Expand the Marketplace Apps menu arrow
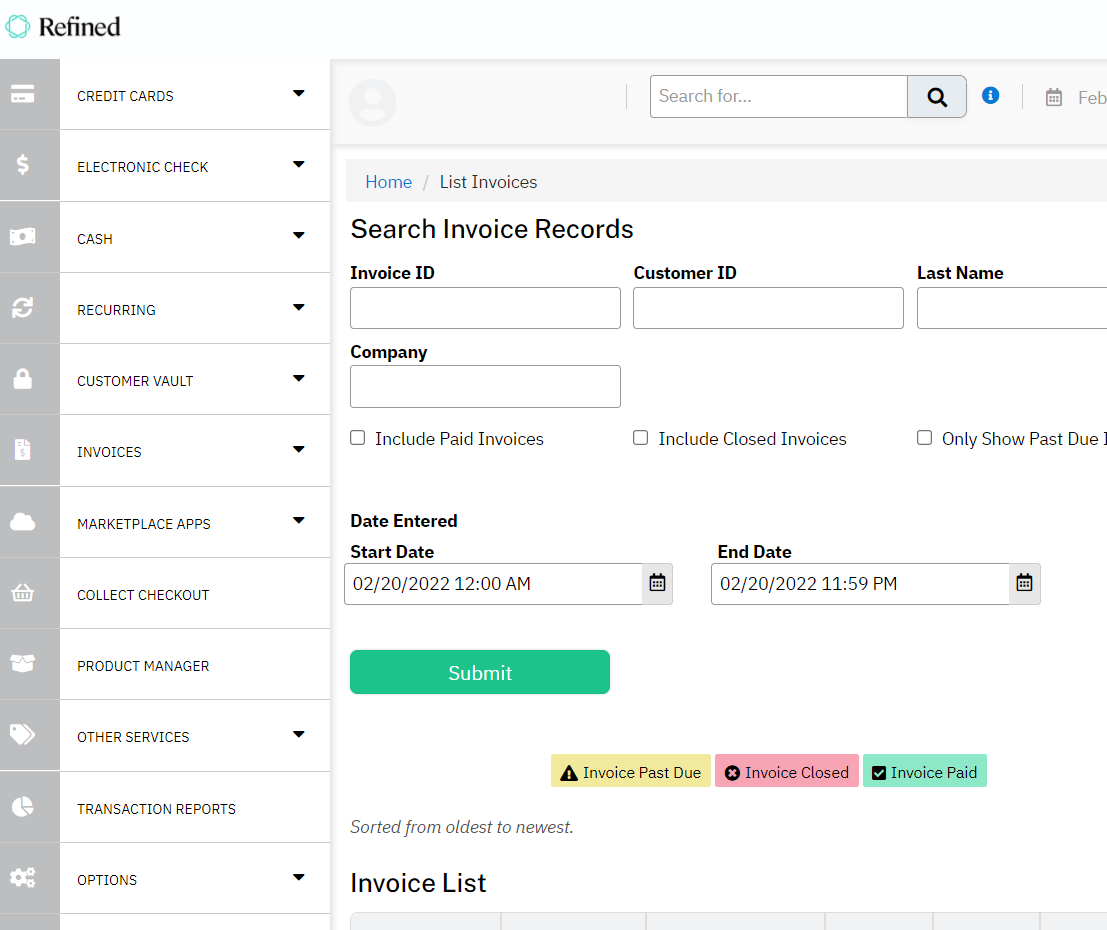 [x=299, y=520]
